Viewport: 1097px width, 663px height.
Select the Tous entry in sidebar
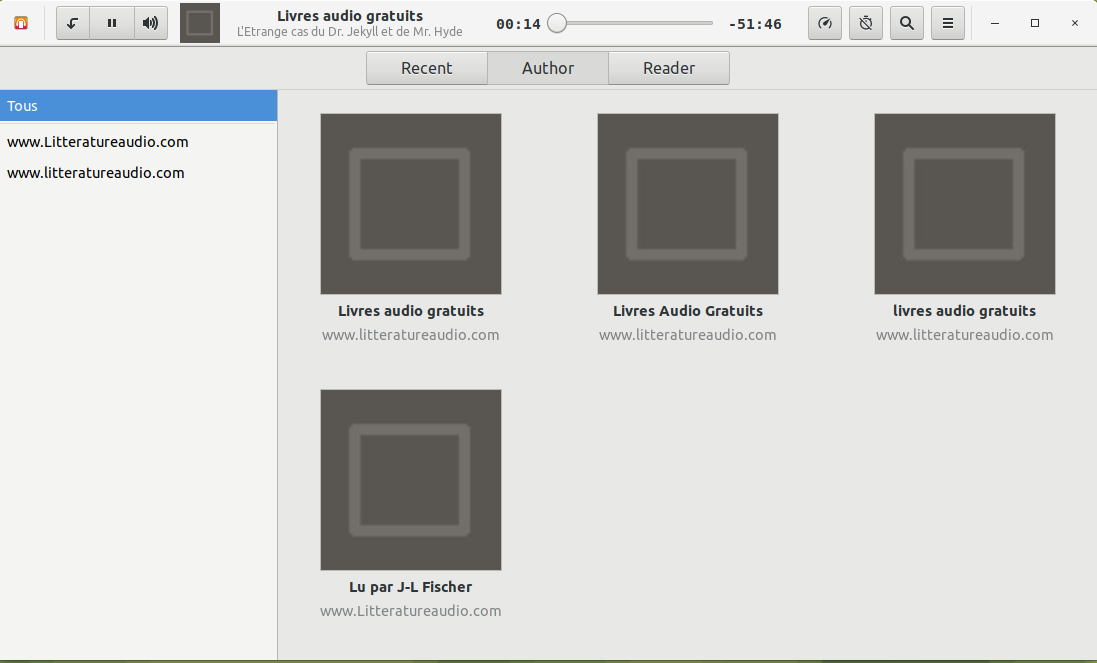[139, 106]
